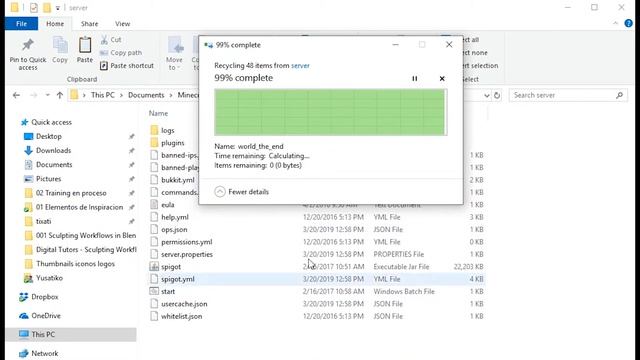Select Yusatiko in navigation pane
640x360 pixels.
pos(49,278)
